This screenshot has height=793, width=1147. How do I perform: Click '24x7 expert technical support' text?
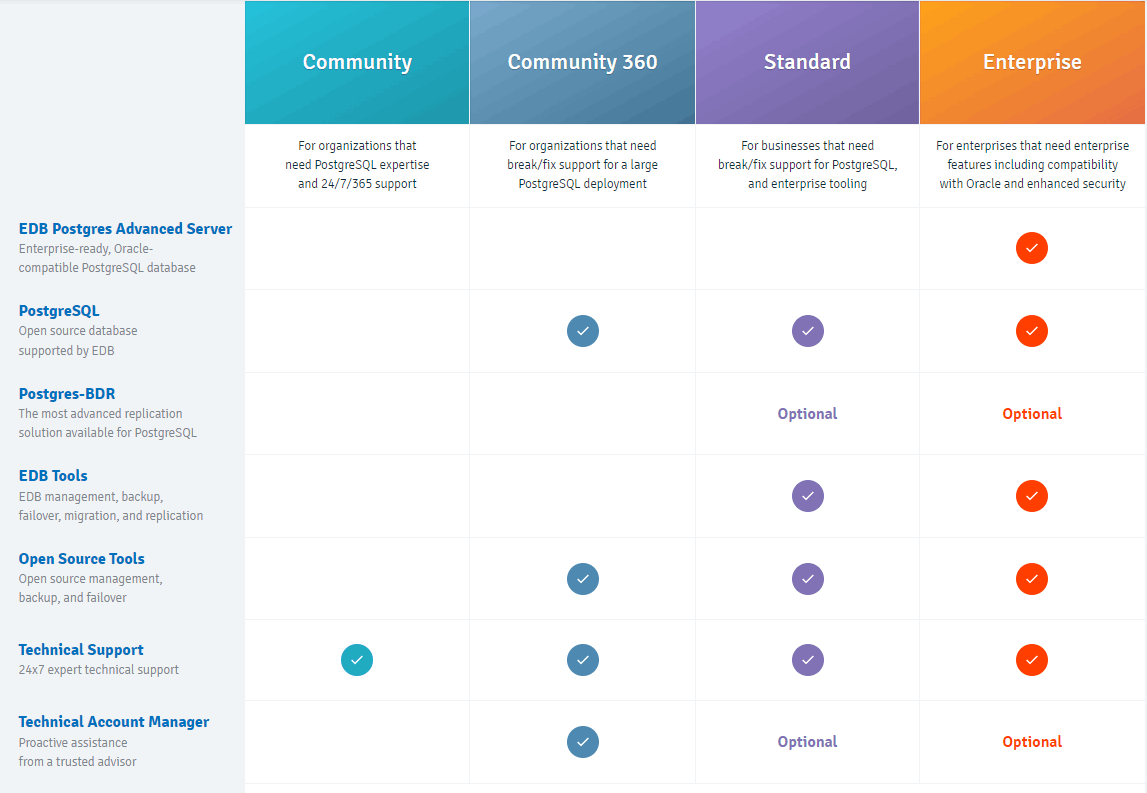pyautogui.click(x=98, y=669)
